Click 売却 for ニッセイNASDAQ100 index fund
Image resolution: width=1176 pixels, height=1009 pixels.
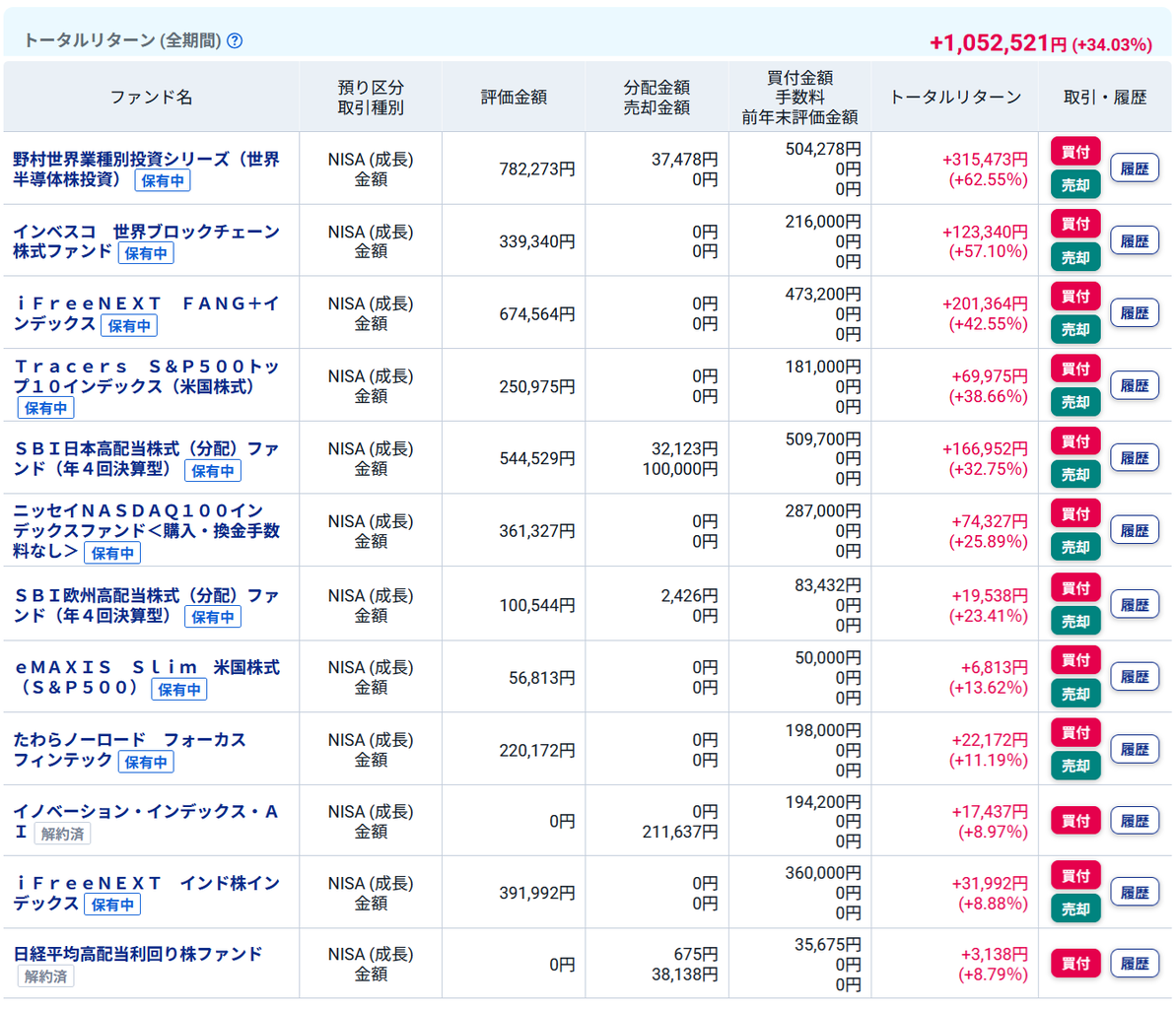click(x=1075, y=547)
